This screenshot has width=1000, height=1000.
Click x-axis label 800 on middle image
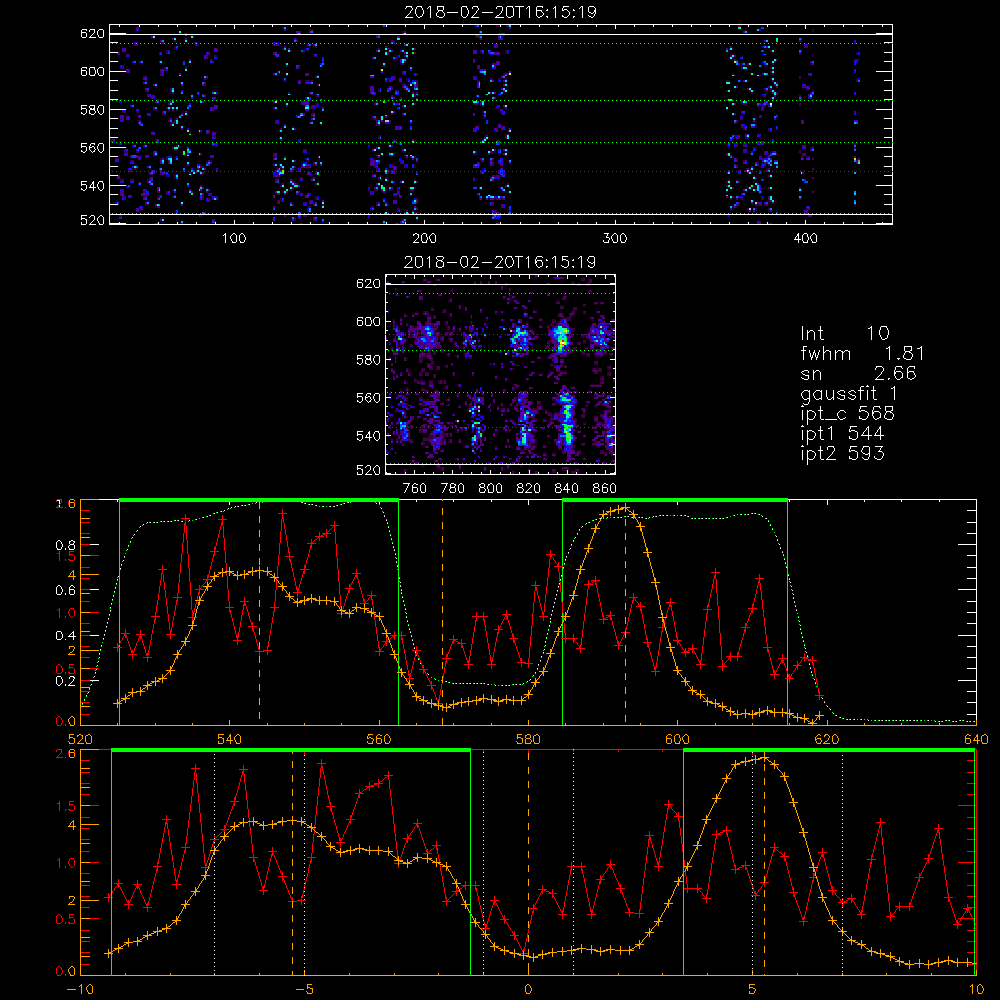(490, 489)
